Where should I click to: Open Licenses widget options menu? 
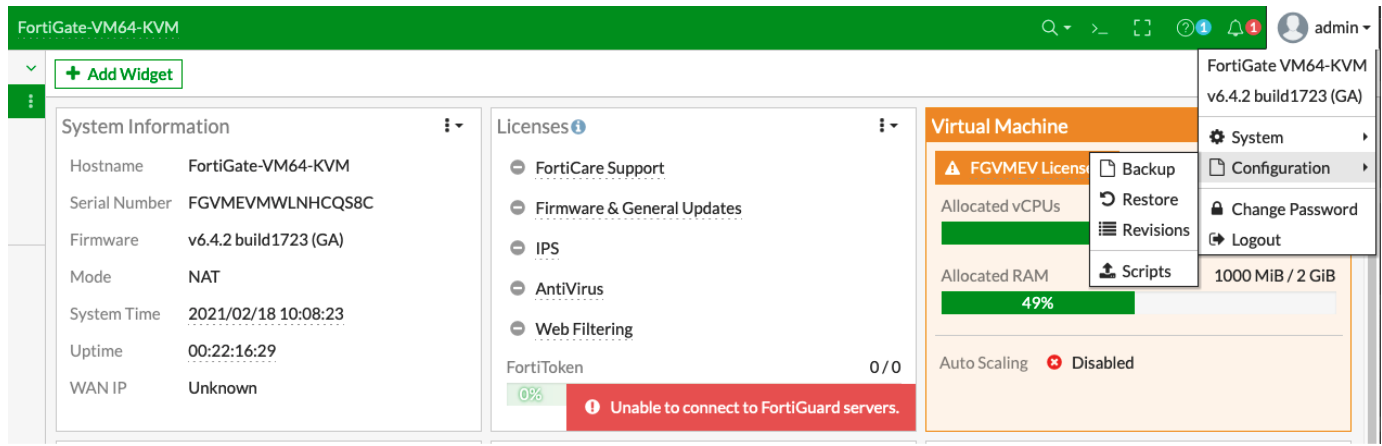(888, 126)
